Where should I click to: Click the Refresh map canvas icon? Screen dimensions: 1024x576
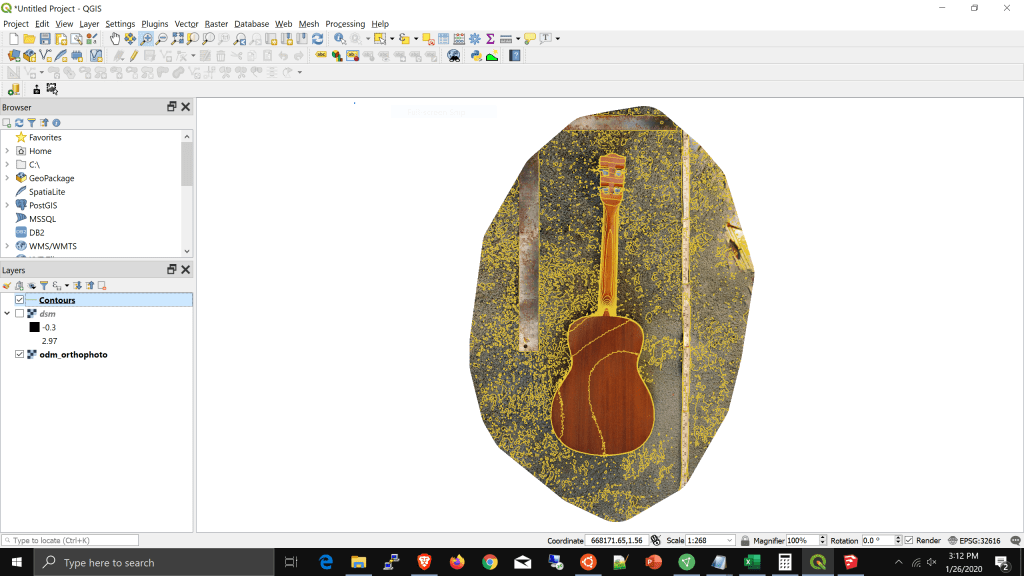[x=317, y=39]
